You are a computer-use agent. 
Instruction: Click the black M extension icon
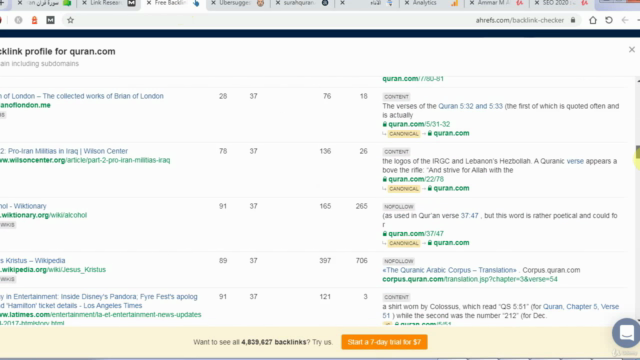pyautogui.click(x=50, y=20)
